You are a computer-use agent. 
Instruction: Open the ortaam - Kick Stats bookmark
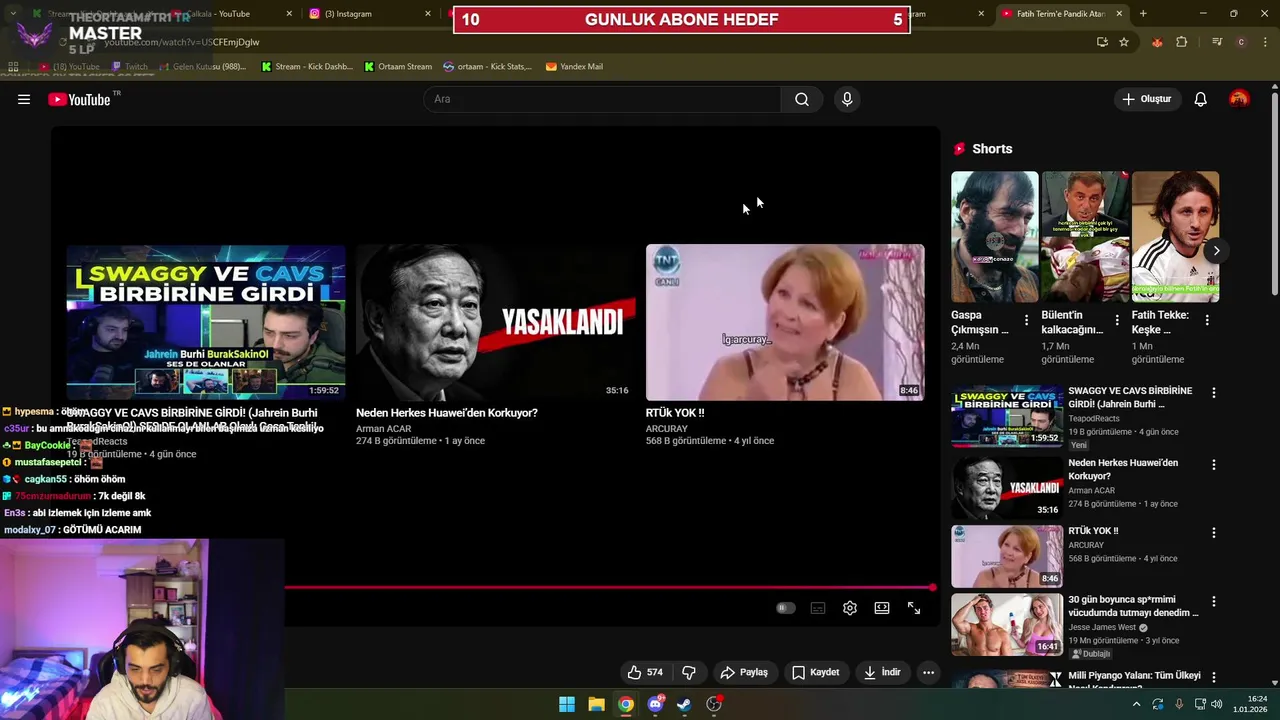pyautogui.click(x=488, y=66)
